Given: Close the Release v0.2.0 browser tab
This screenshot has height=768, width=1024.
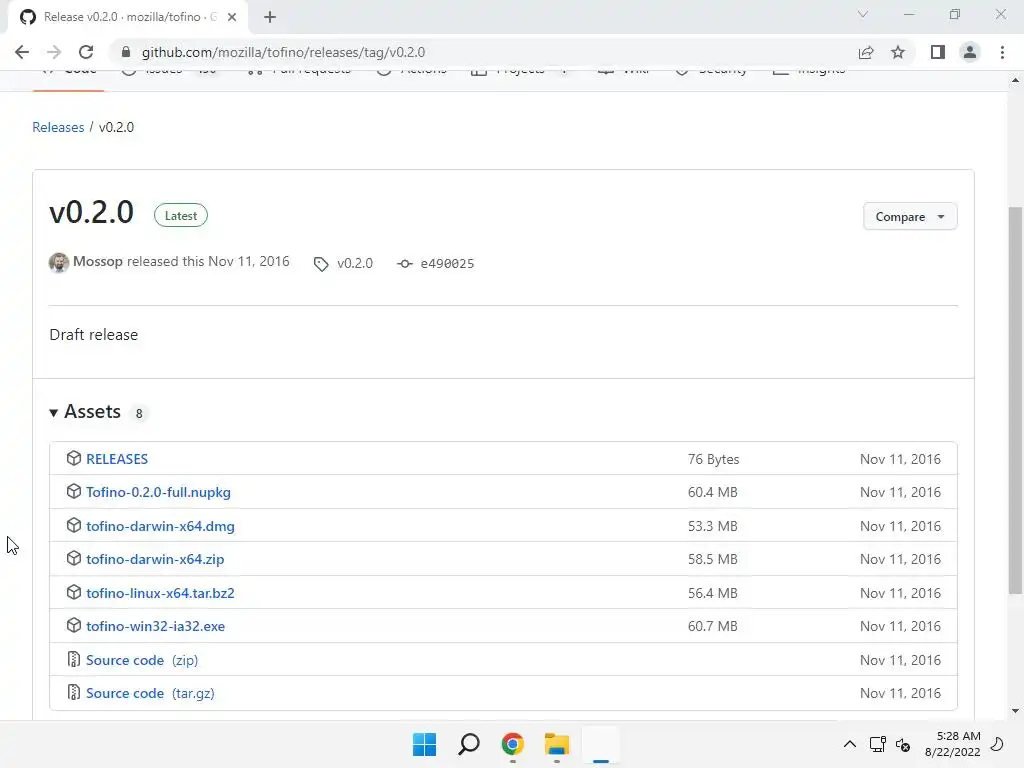Looking at the screenshot, I should [x=232, y=17].
